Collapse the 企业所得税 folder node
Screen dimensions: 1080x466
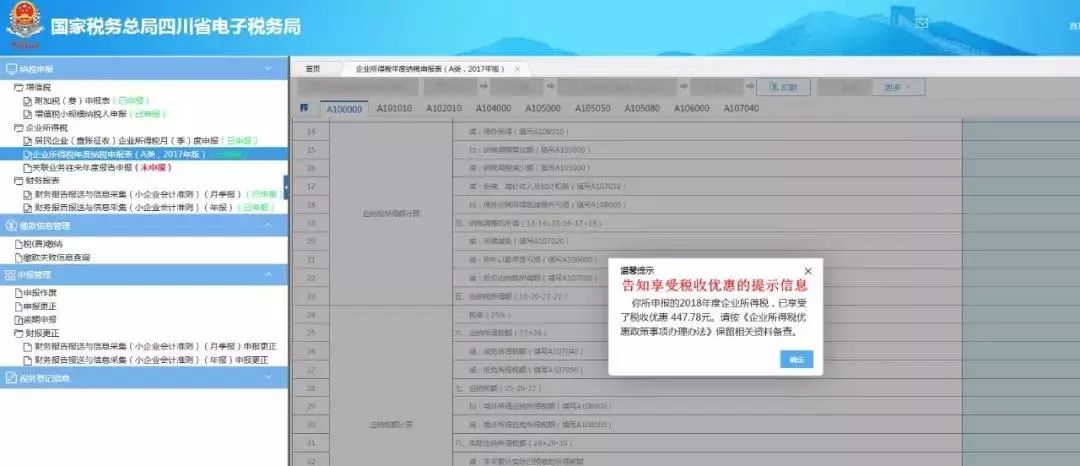(19, 127)
